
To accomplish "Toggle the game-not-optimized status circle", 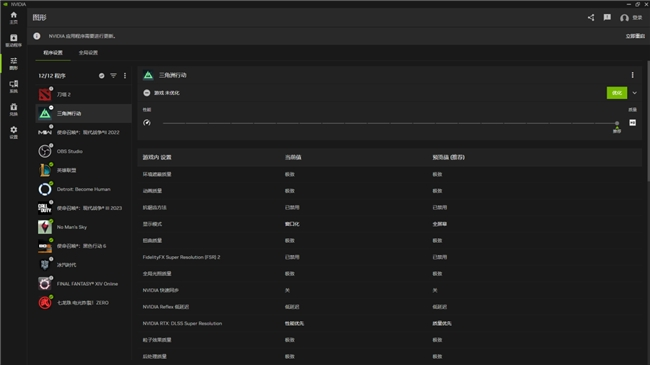I will coord(147,93).
